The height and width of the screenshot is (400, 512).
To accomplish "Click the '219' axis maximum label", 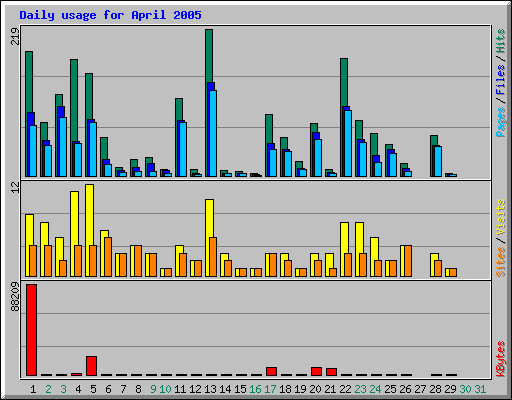I will pyautogui.click(x=15, y=36).
